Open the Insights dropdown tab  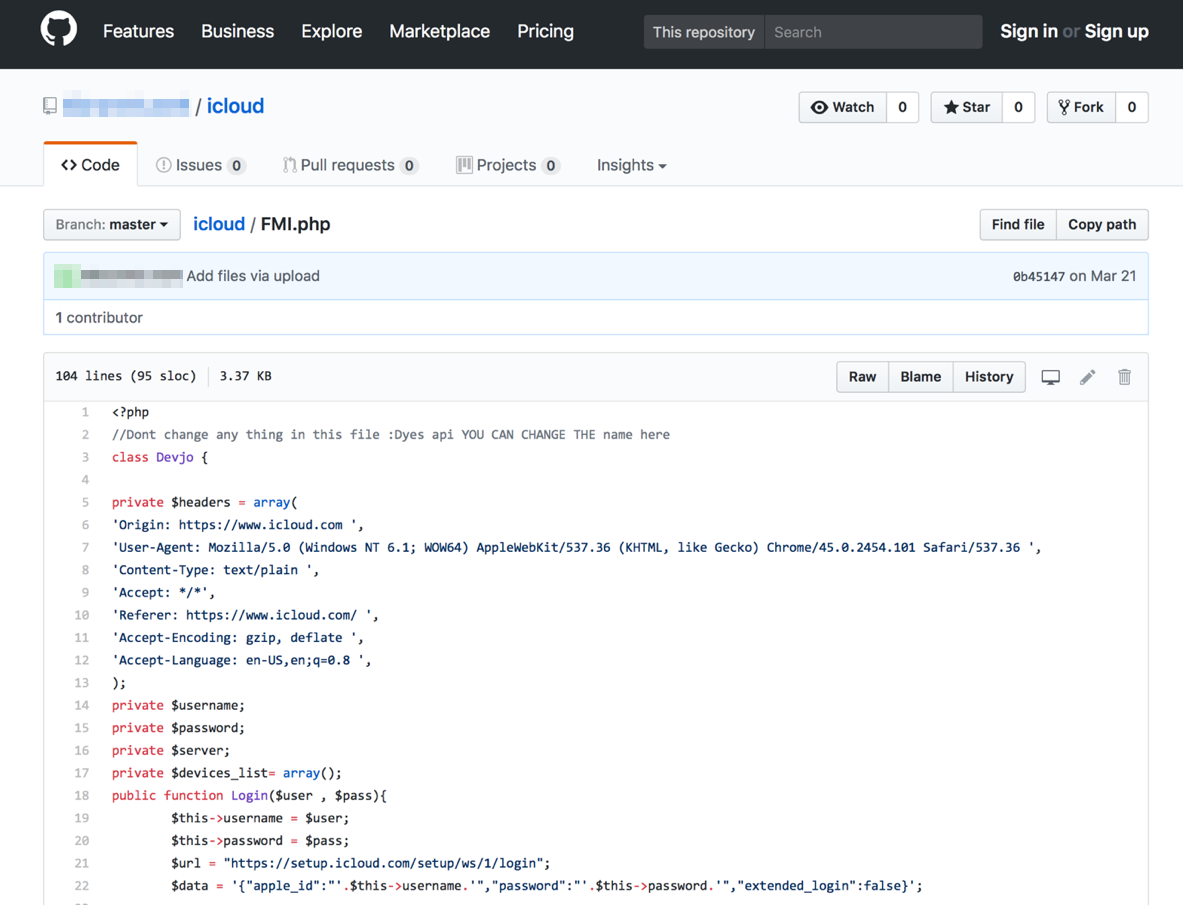pos(631,165)
